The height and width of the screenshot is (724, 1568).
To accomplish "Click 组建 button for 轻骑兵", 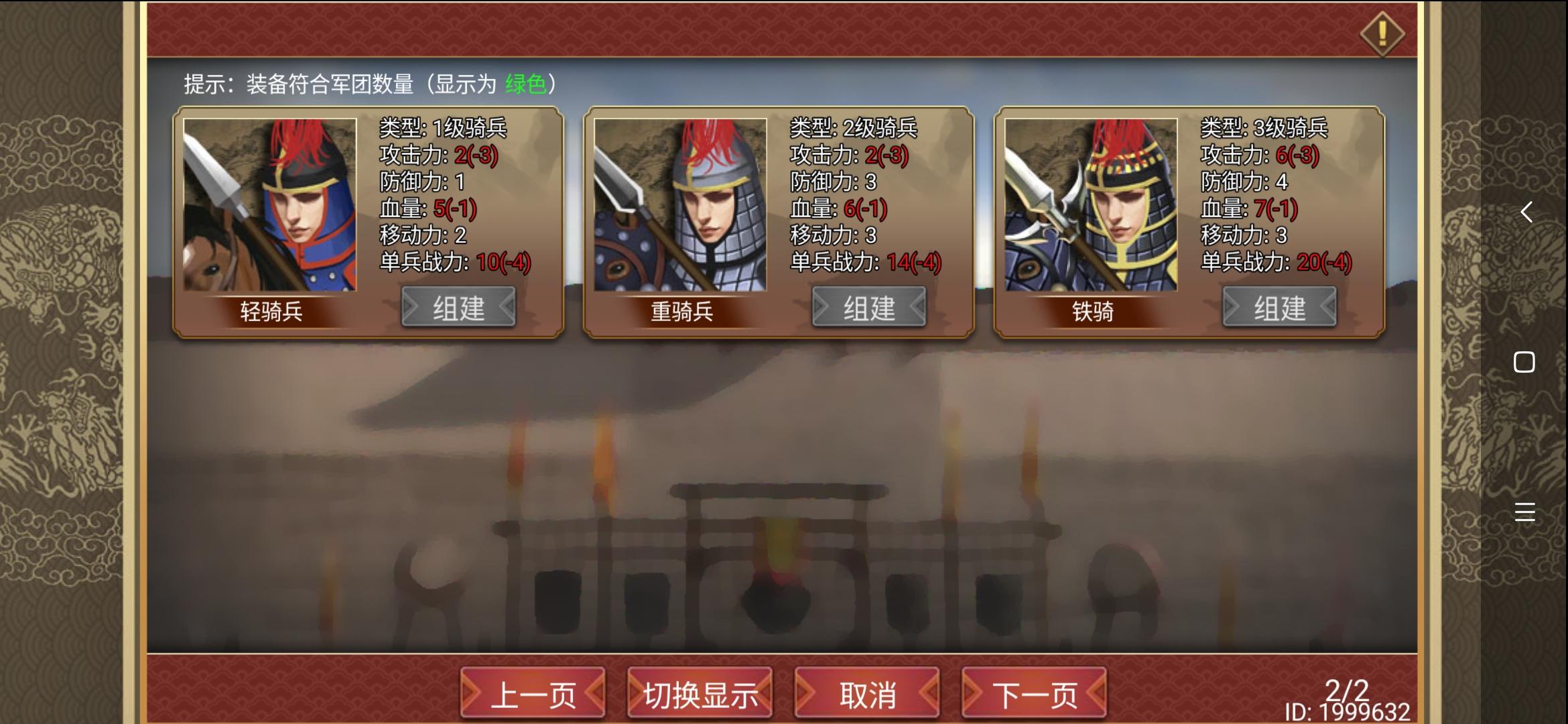I will click(458, 308).
